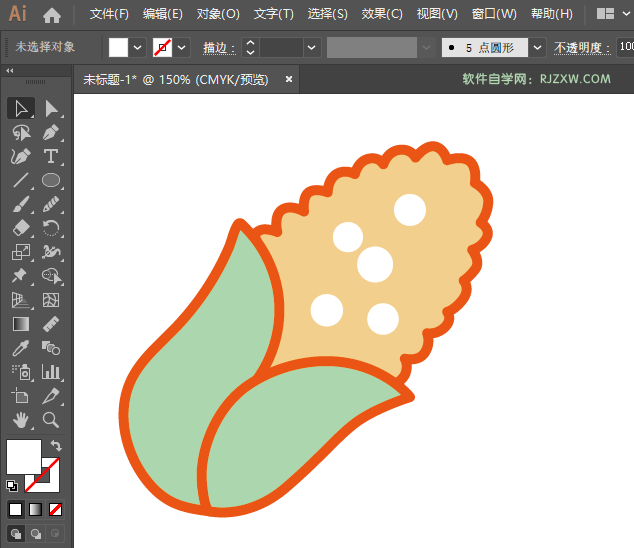The image size is (634, 548).
Task: Click the 描边 stroke label link
Action: (x=218, y=47)
